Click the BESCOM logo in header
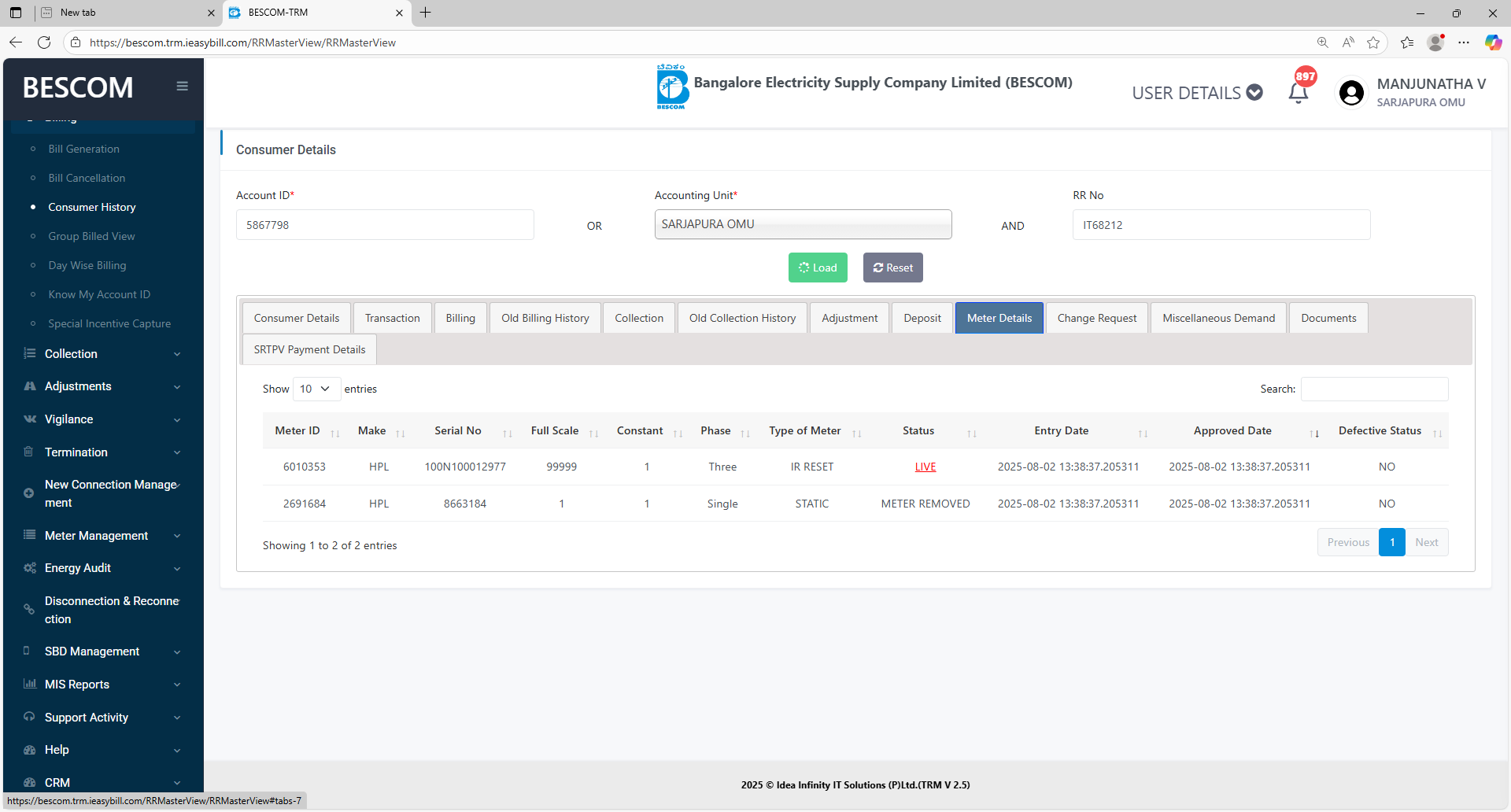1511x812 pixels. click(672, 87)
